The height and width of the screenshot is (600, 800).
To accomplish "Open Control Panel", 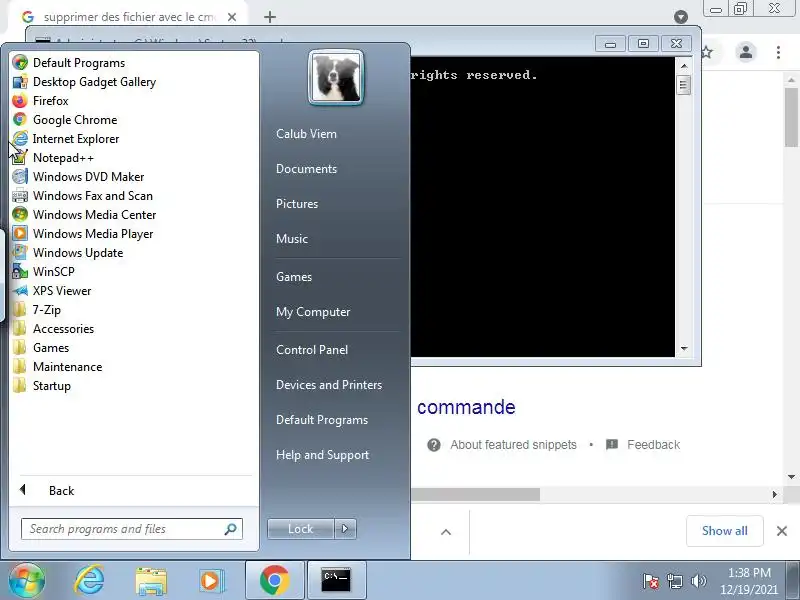I will [x=312, y=350].
